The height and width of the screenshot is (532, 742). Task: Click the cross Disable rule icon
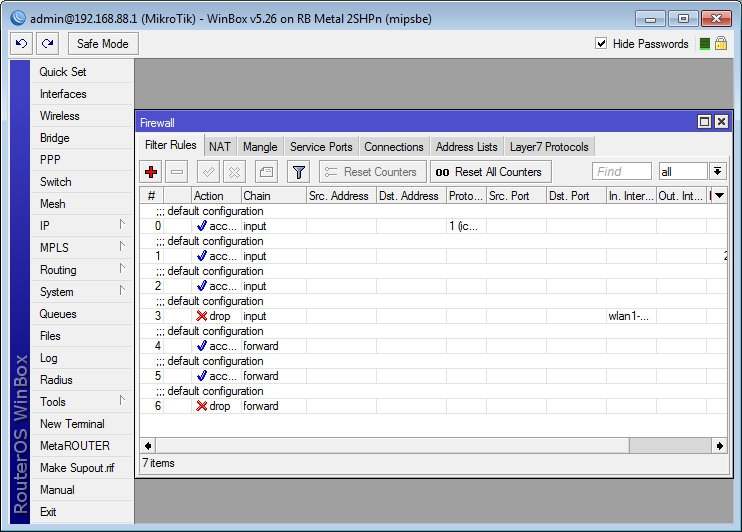(234, 172)
